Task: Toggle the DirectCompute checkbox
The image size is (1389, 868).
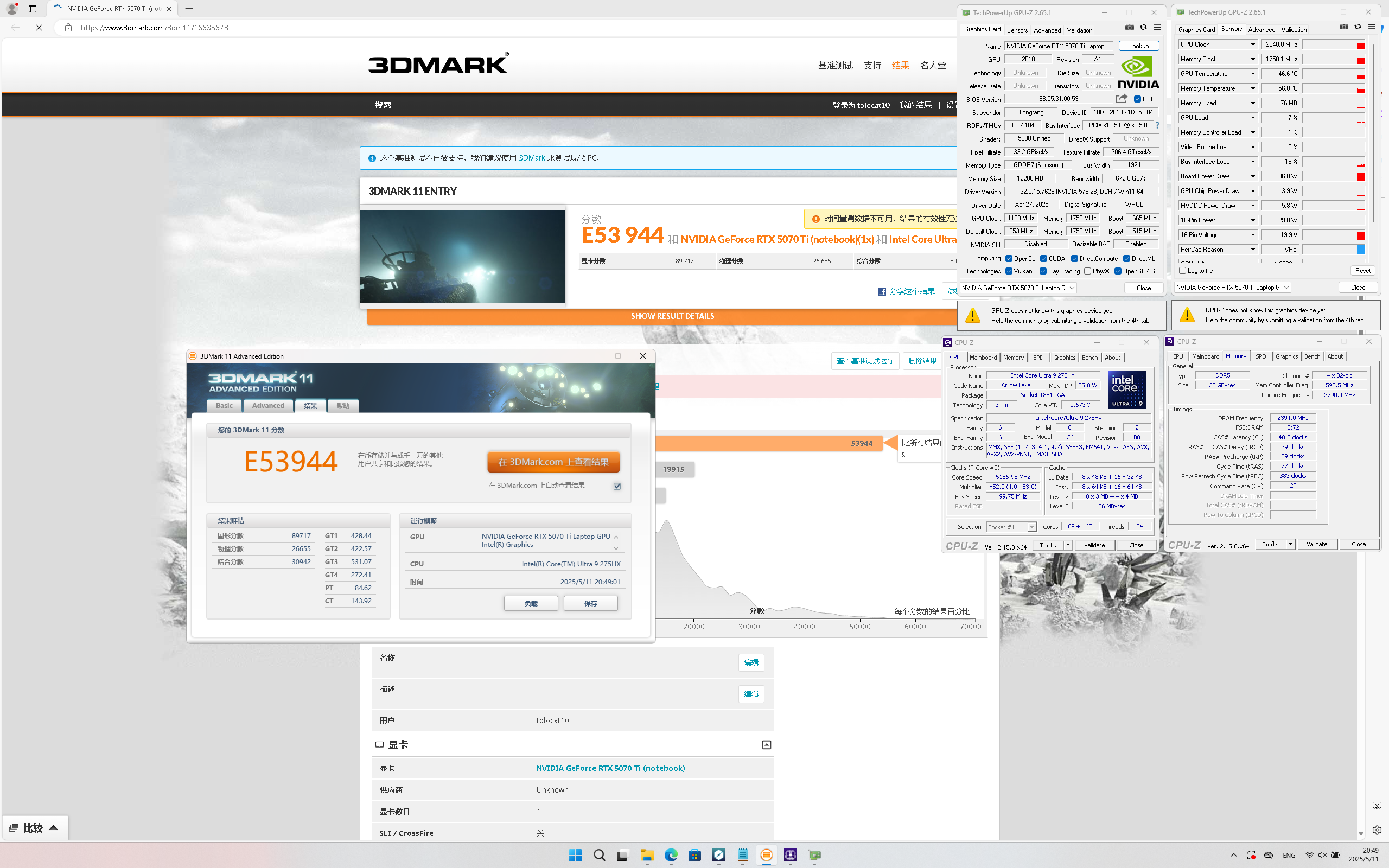Action: [x=1074, y=259]
